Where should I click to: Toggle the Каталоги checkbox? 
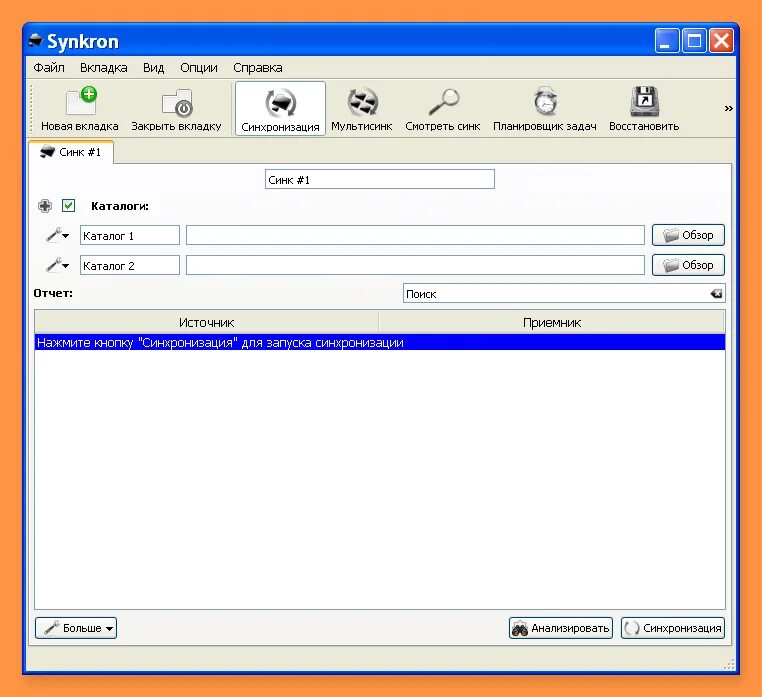pos(69,206)
